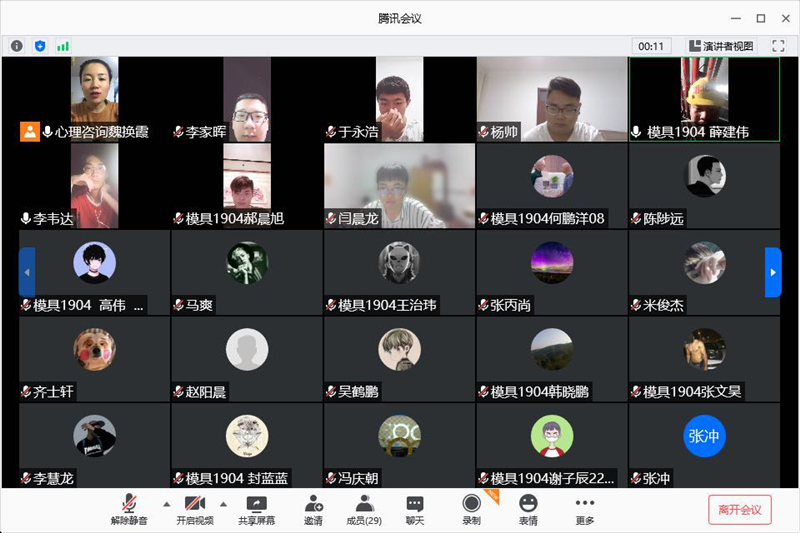The width and height of the screenshot is (800, 533).
Task: Open members list showing 29 participants
Action: (x=364, y=510)
